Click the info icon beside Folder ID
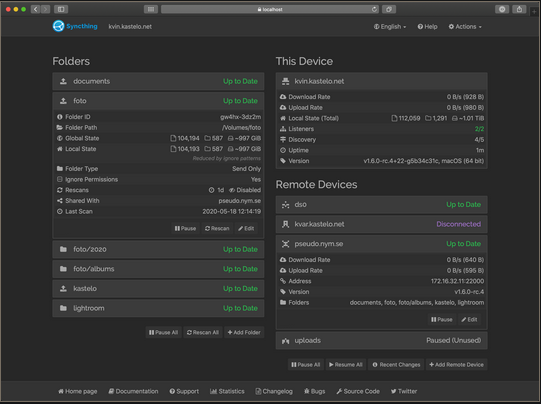This screenshot has height=404, width=541. coord(60,117)
